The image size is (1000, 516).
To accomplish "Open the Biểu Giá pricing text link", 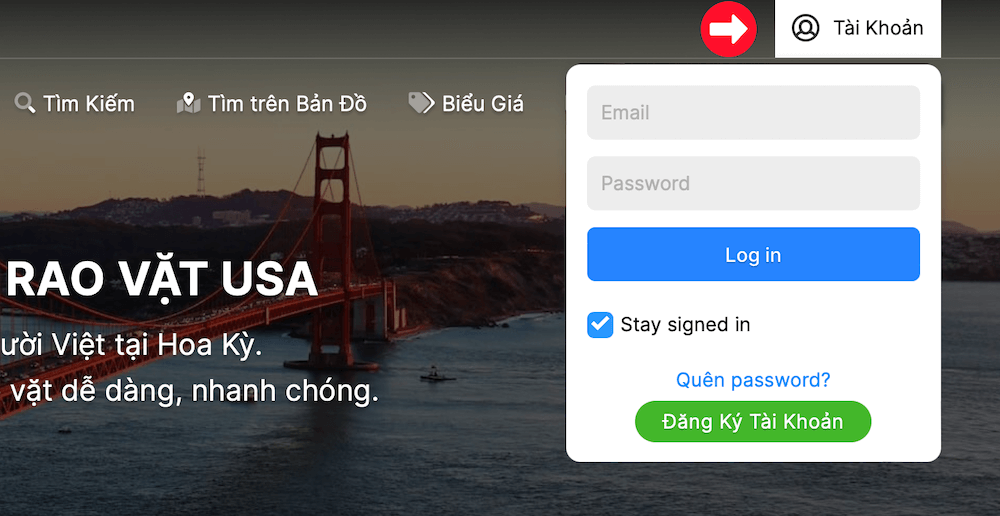I will (x=483, y=103).
